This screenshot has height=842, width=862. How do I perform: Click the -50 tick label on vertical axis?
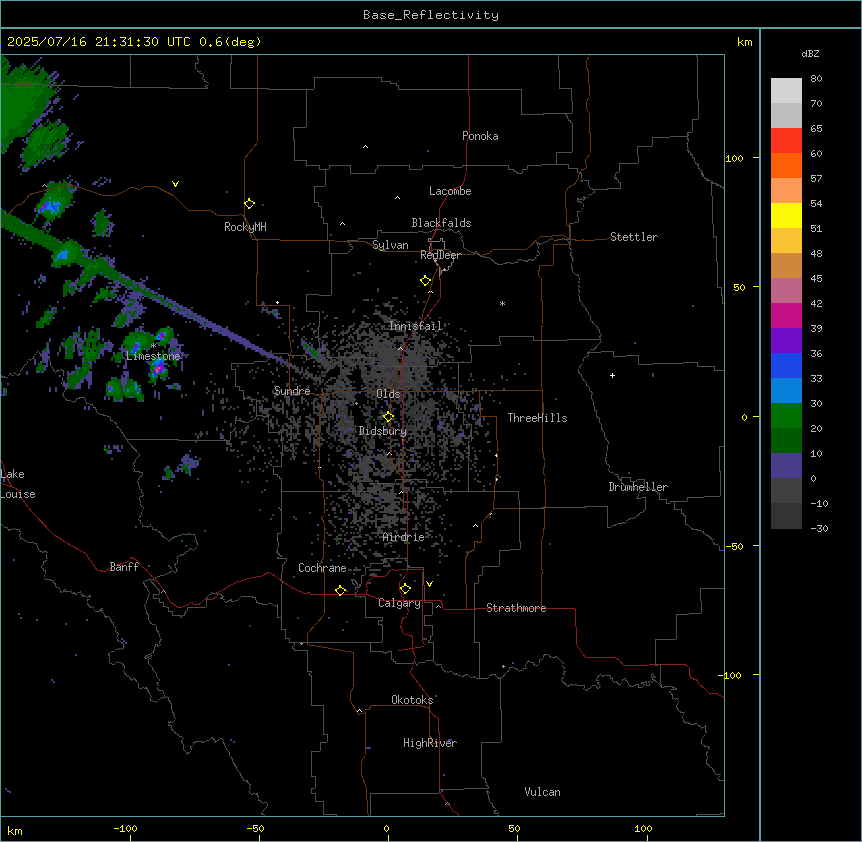coord(734,546)
